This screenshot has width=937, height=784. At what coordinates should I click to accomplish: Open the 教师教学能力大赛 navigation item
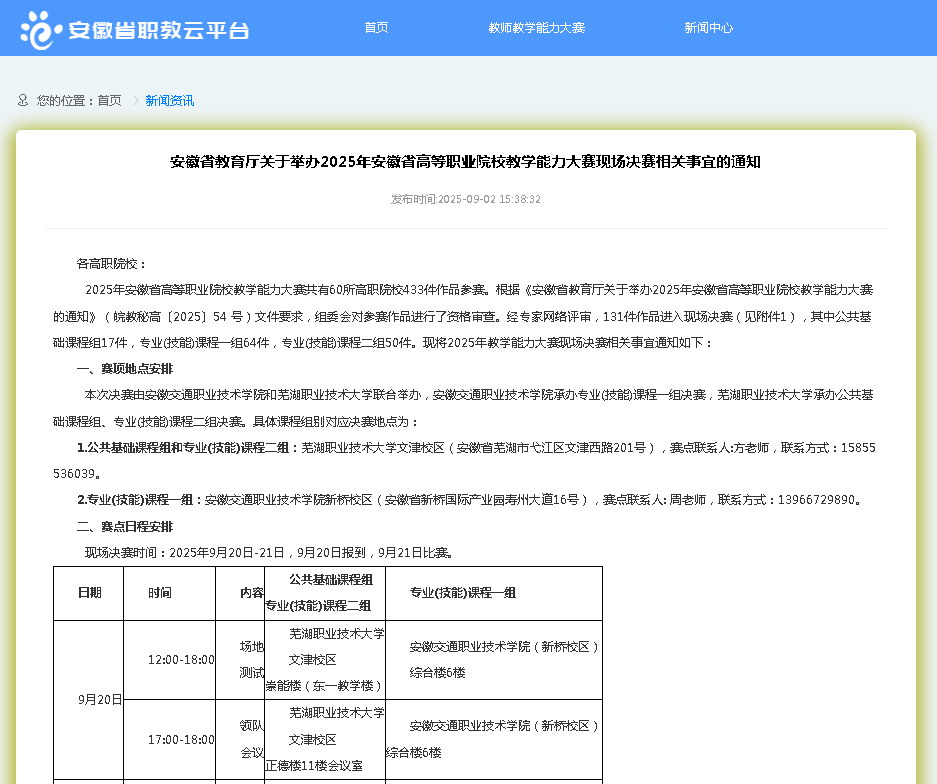(x=536, y=28)
